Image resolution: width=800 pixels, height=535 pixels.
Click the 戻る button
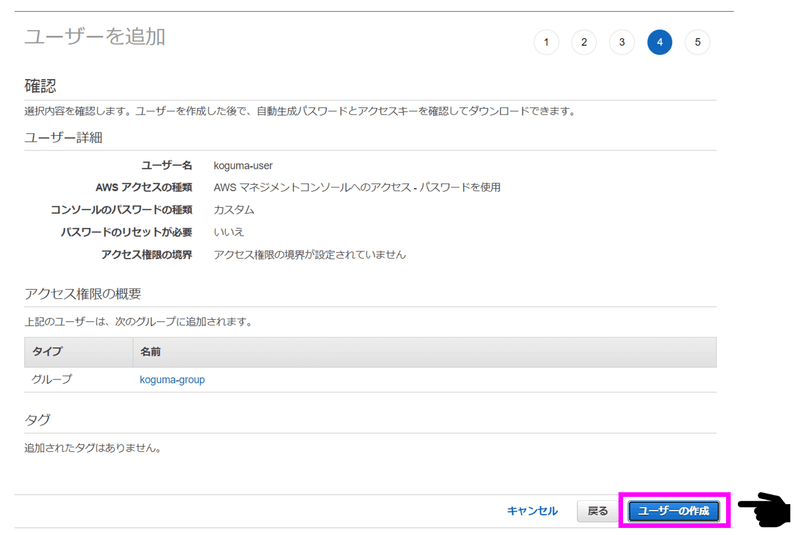[x=597, y=511]
